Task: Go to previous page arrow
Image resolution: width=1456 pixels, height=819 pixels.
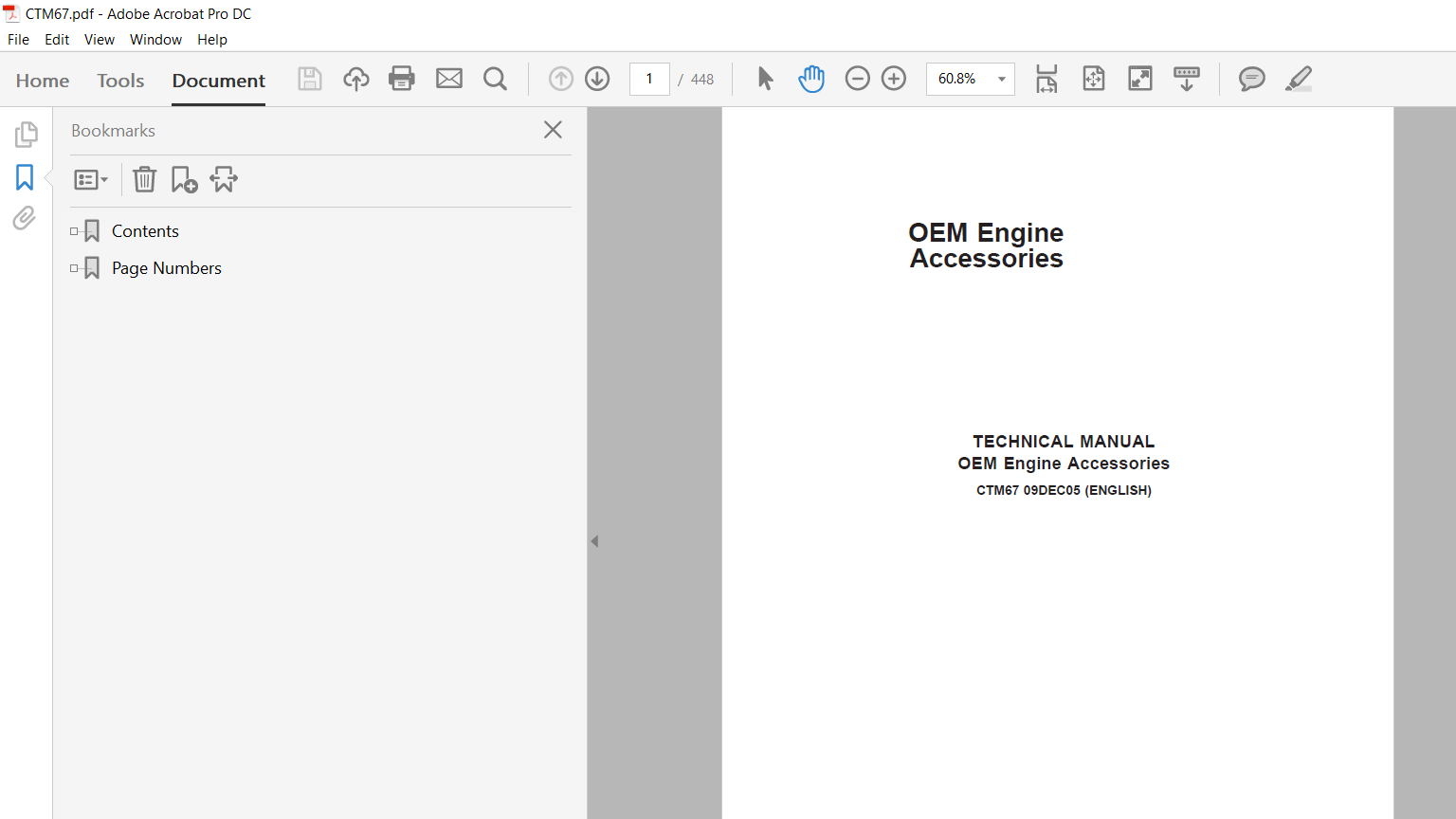Action: (x=561, y=79)
